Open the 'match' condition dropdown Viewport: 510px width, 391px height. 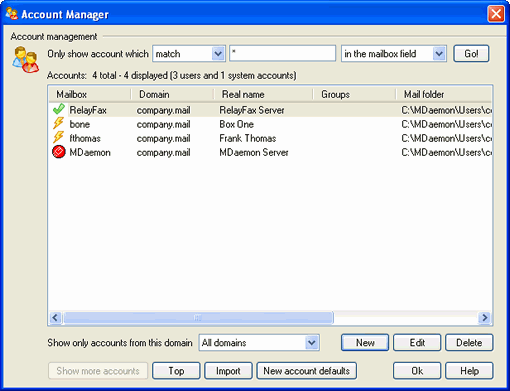click(218, 54)
